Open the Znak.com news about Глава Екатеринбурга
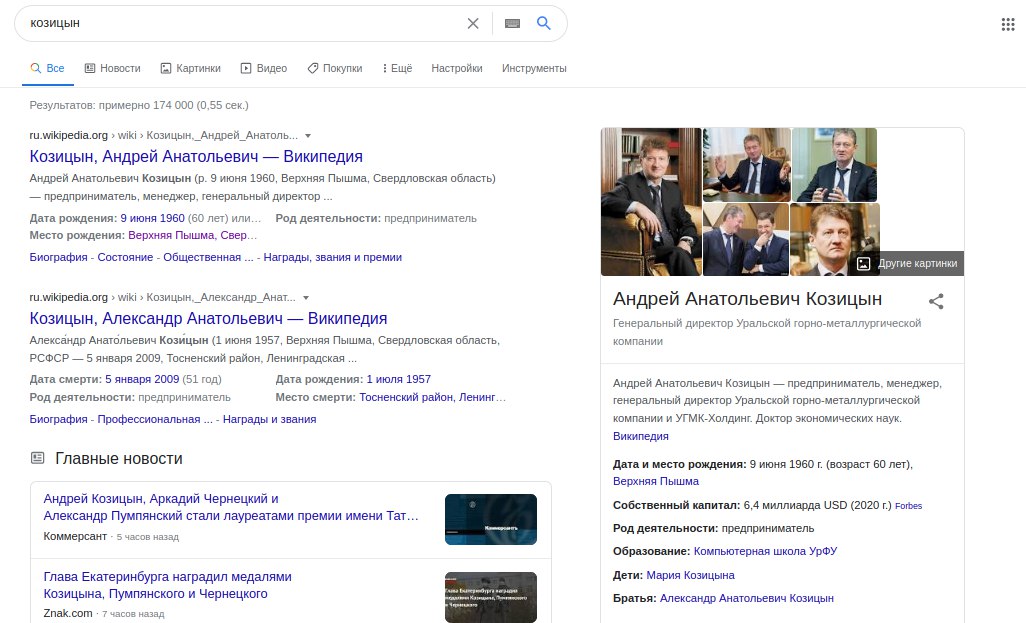This screenshot has width=1026, height=623. click(168, 585)
